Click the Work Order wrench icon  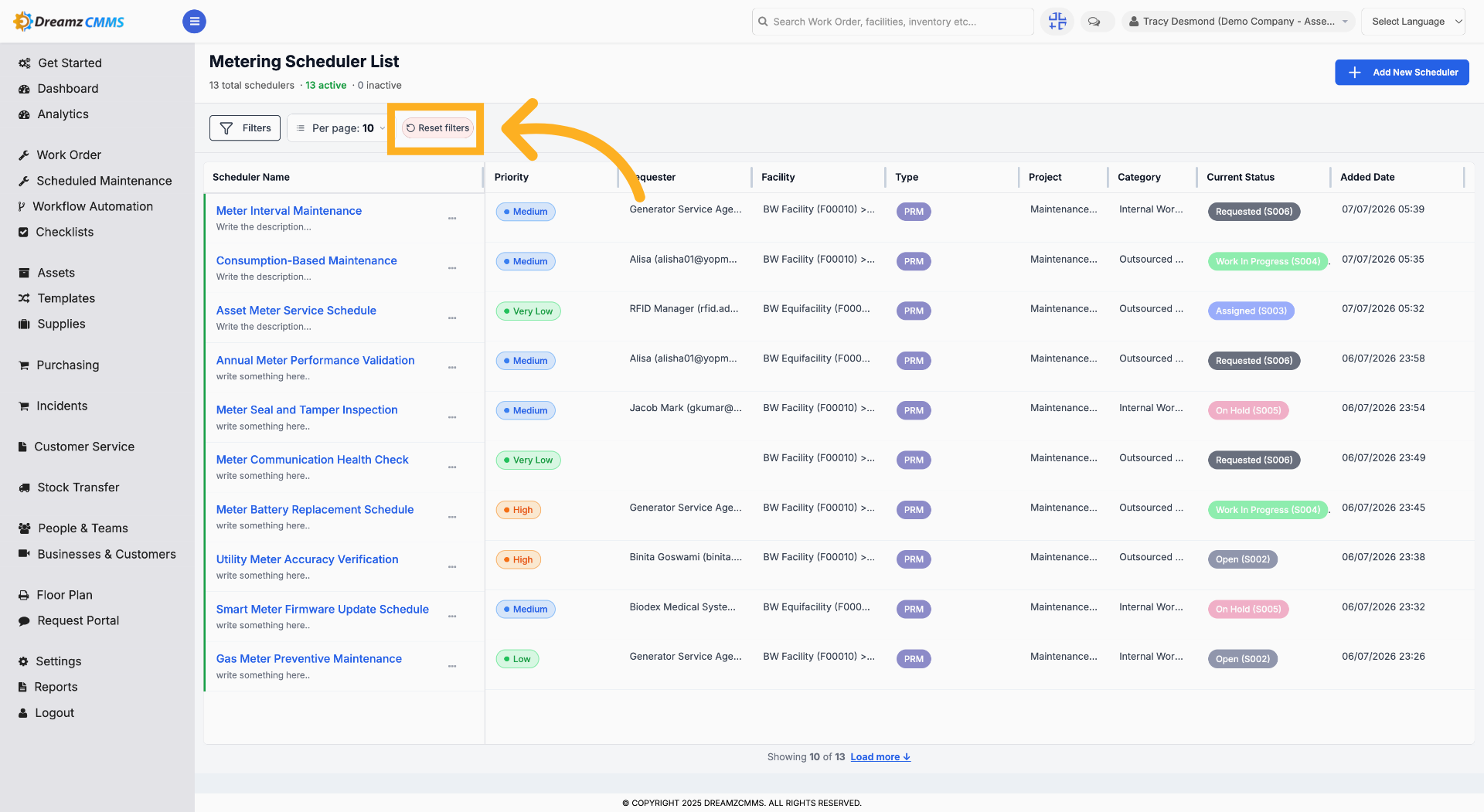(x=24, y=155)
